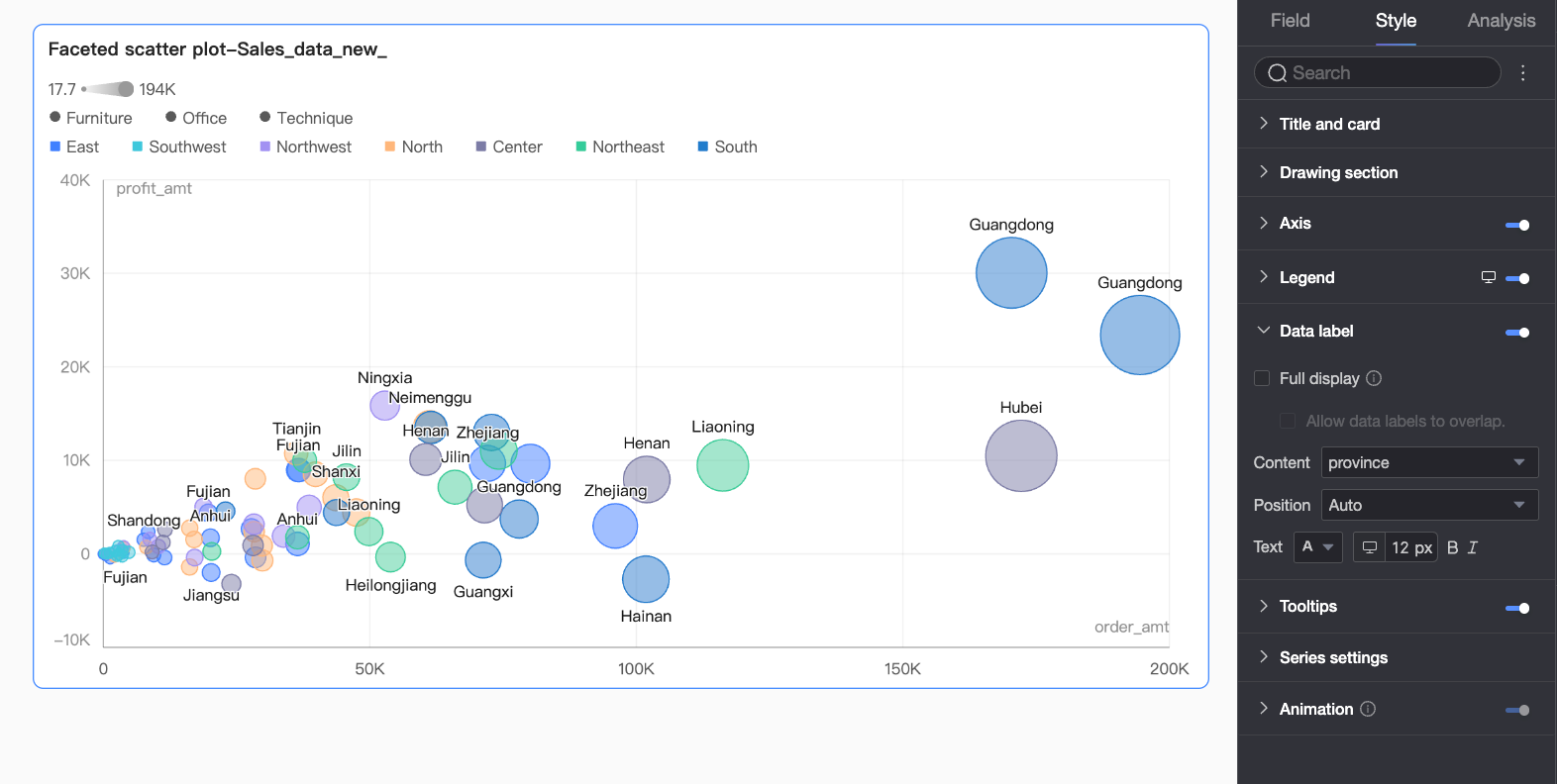This screenshot has width=1557, height=784.
Task: Open the text color A picker
Action: point(1317,547)
